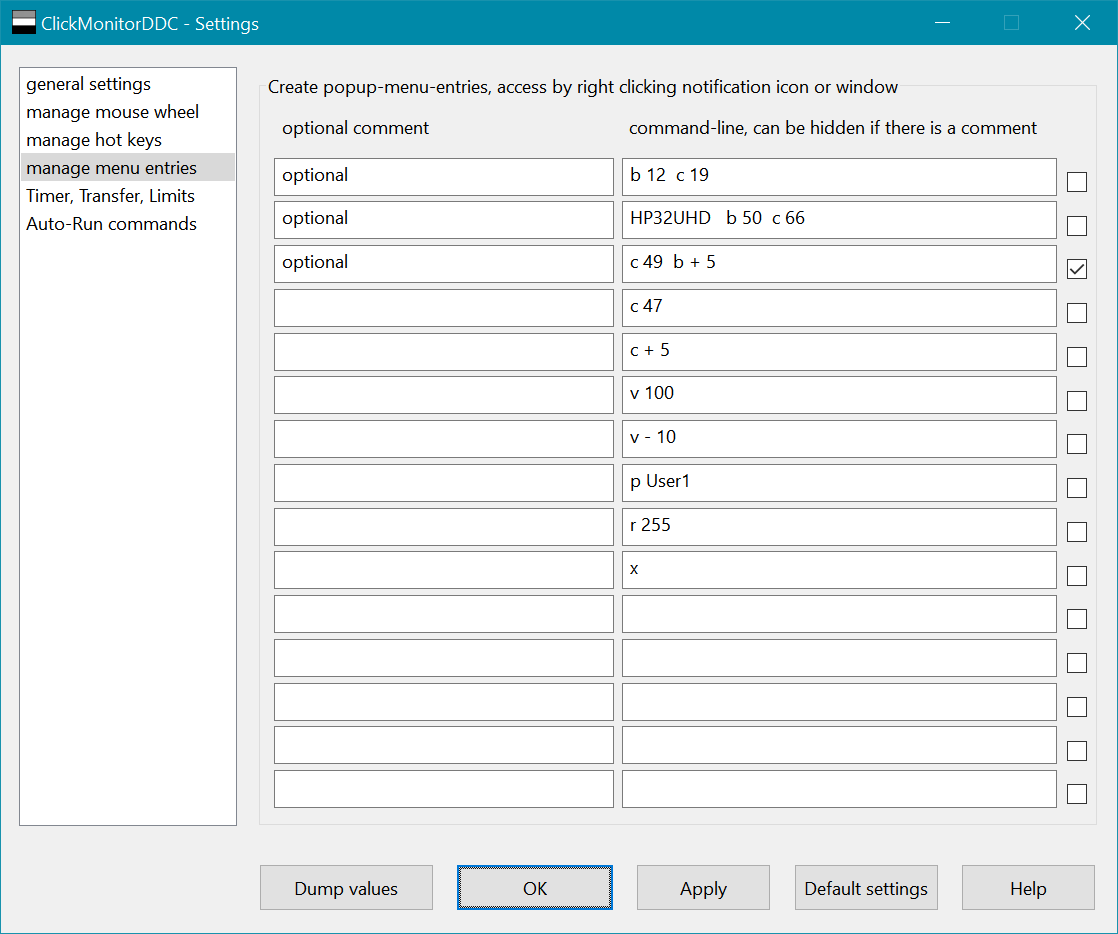This screenshot has height=934, width=1118.
Task: Edit comment field beside 'HP32UHD b 50 c 66'
Action: pos(443,220)
